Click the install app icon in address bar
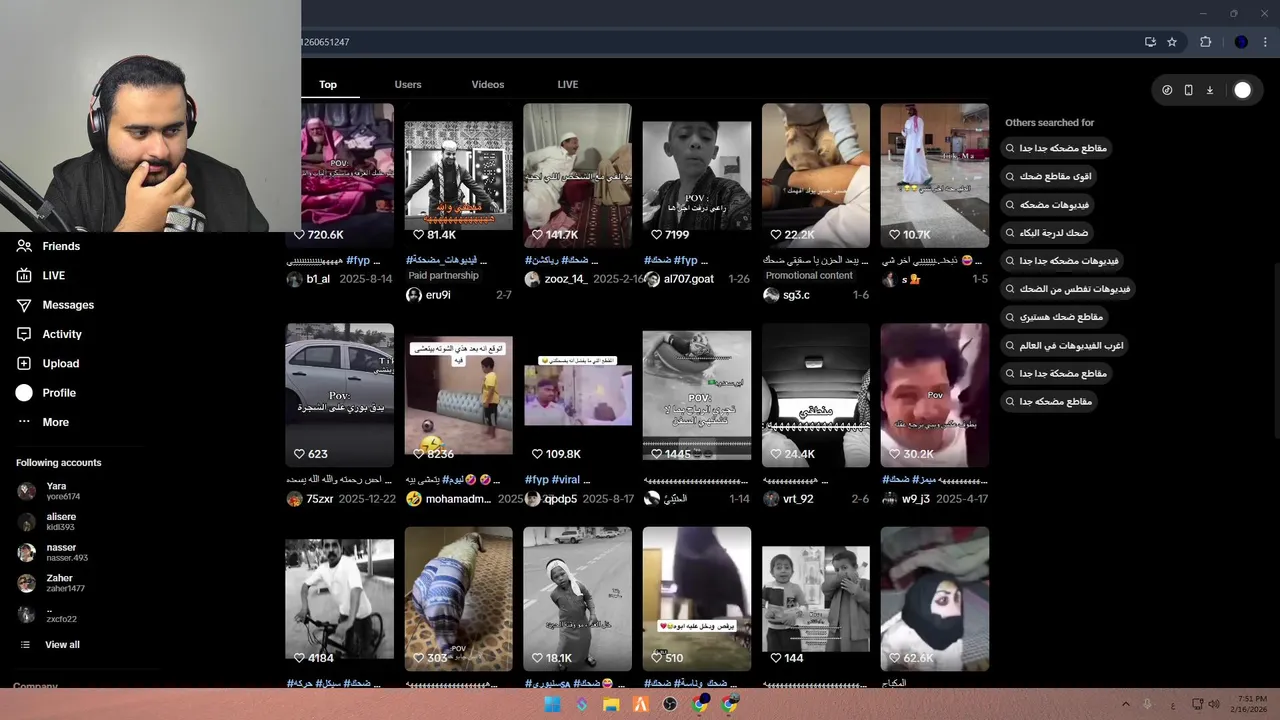 click(x=1150, y=42)
